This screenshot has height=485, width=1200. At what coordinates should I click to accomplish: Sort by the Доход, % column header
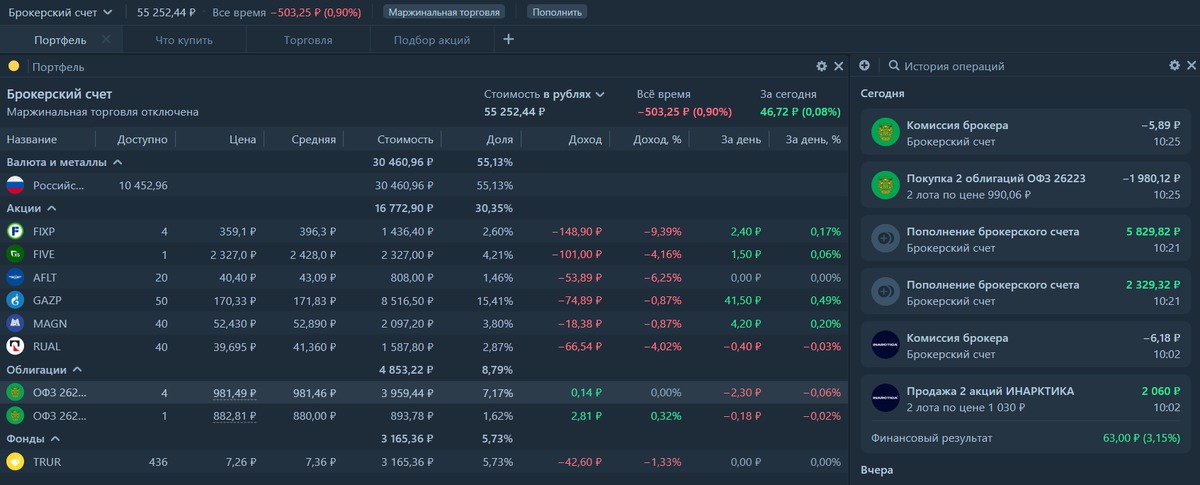657,140
